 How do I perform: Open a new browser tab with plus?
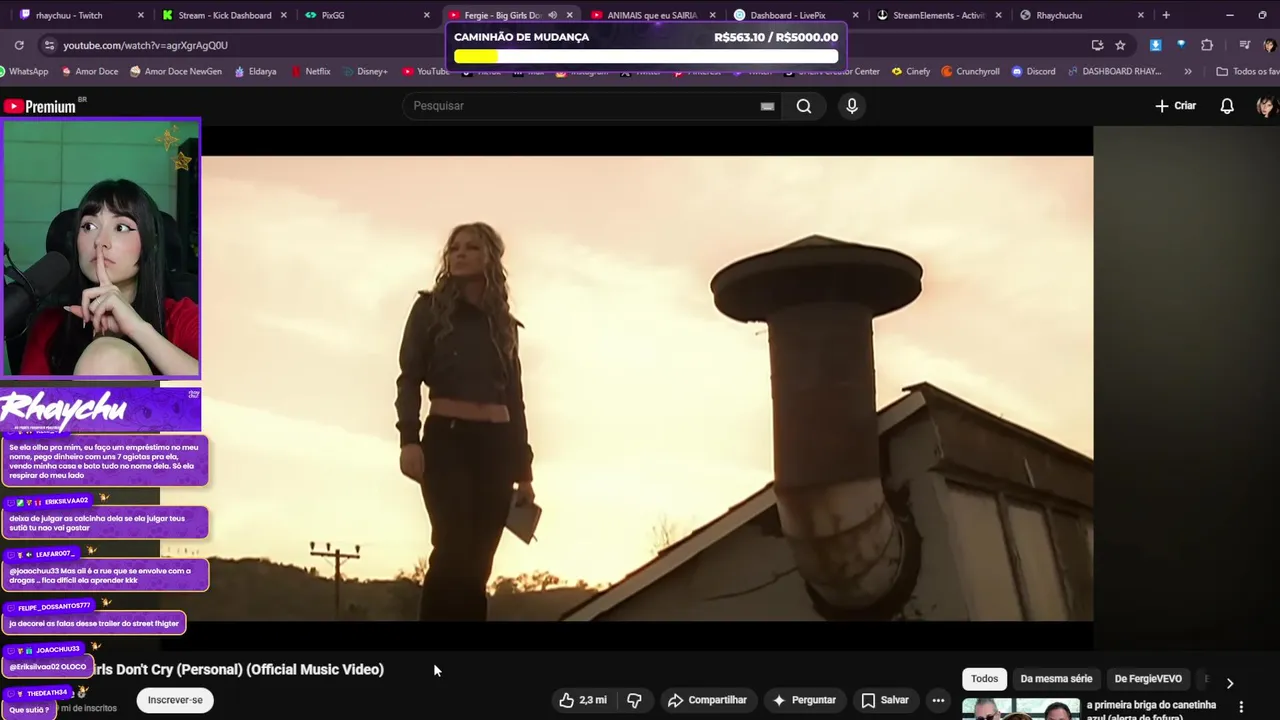point(1166,15)
